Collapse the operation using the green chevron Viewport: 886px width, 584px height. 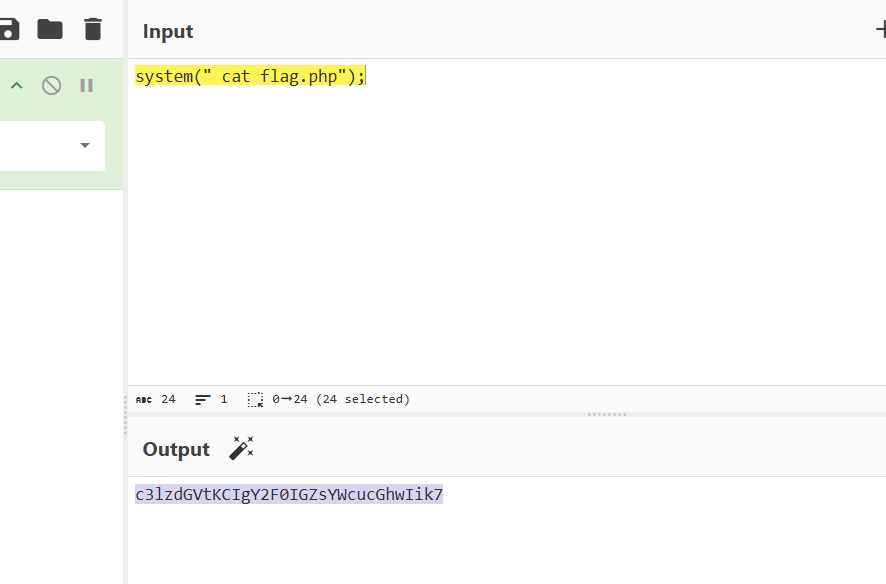coord(16,86)
